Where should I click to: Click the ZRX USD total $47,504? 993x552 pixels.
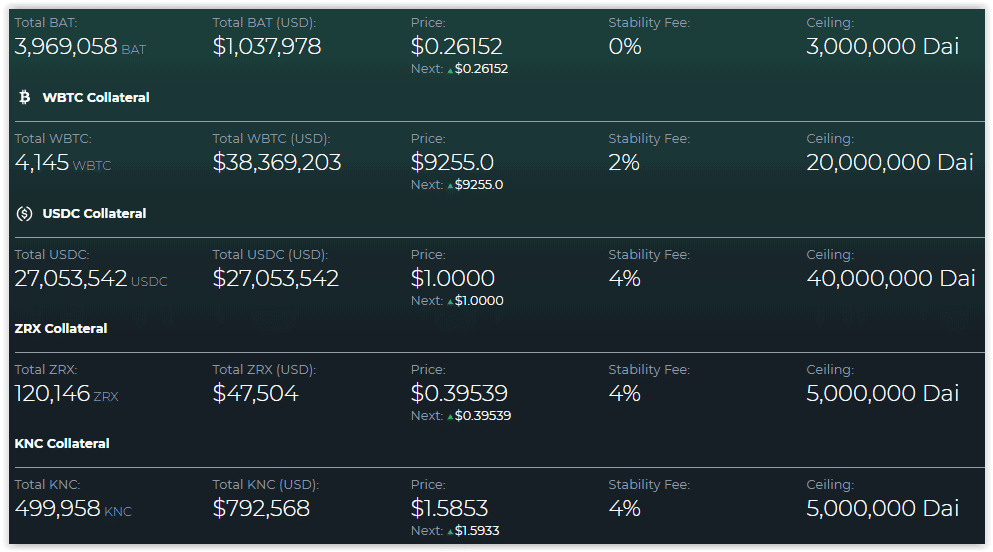(x=255, y=394)
